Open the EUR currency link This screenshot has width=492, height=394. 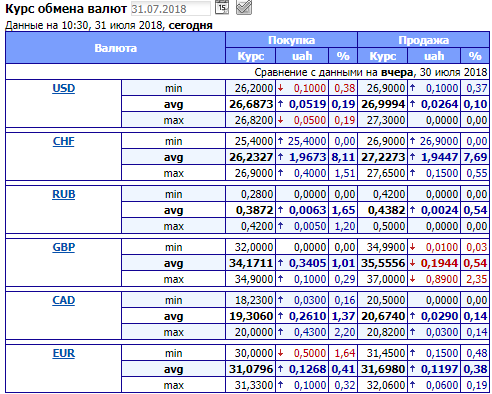tap(64, 353)
